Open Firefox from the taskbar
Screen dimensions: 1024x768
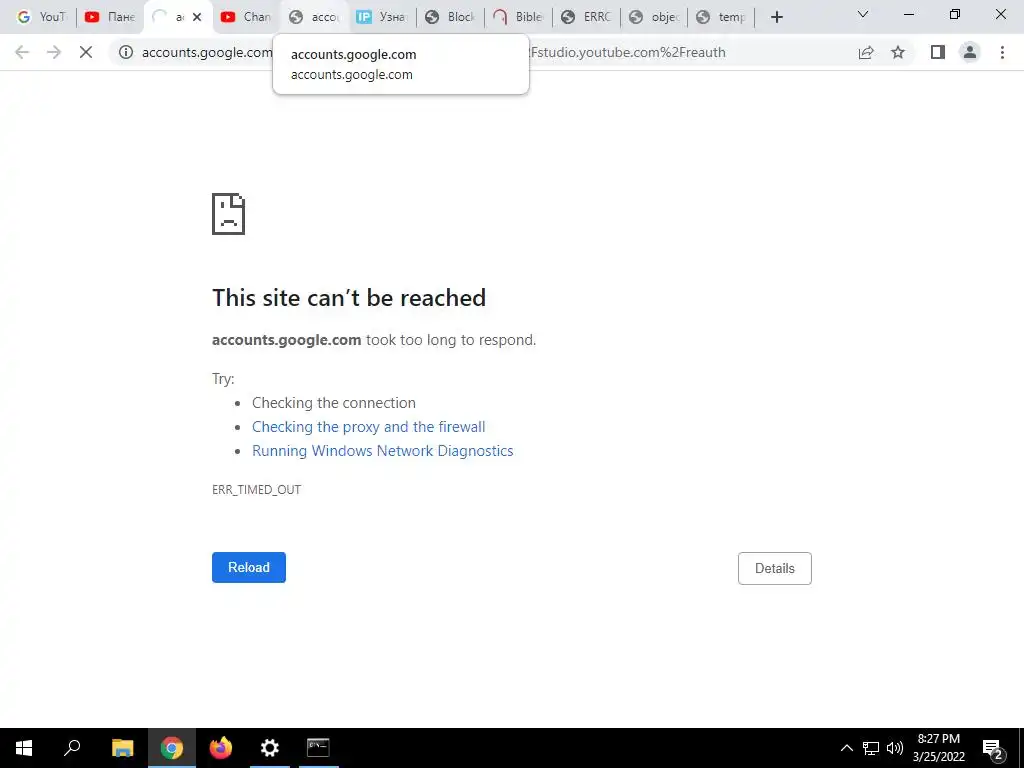click(221, 748)
